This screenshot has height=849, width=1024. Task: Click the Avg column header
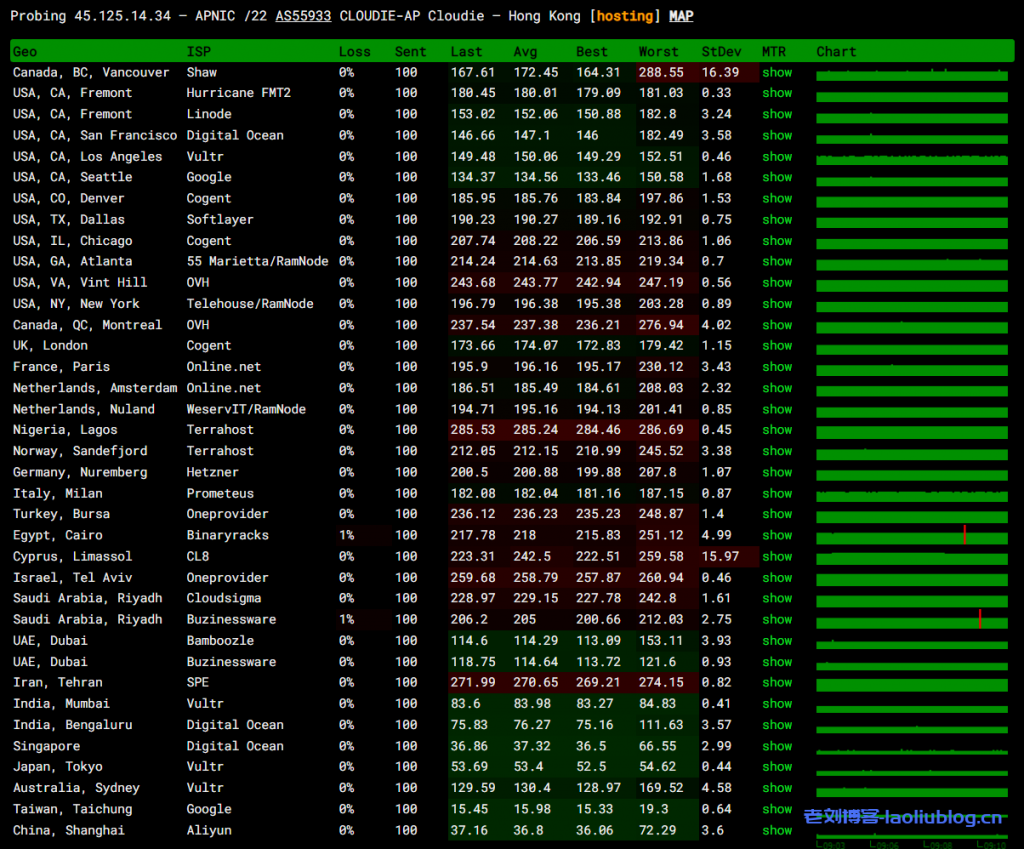coord(525,52)
